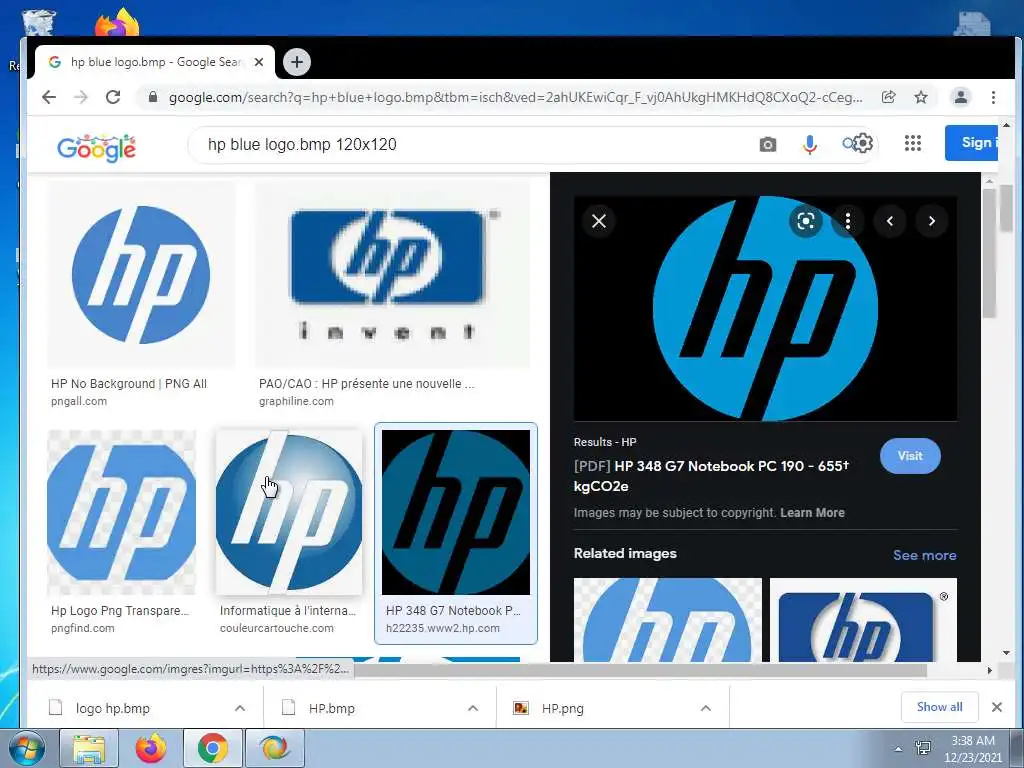Click the address bar URL

pos(515,97)
